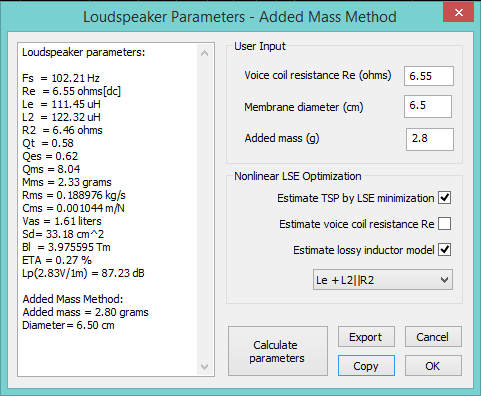Export the loudspeaker parameters
481x396 pixels.
click(366, 337)
